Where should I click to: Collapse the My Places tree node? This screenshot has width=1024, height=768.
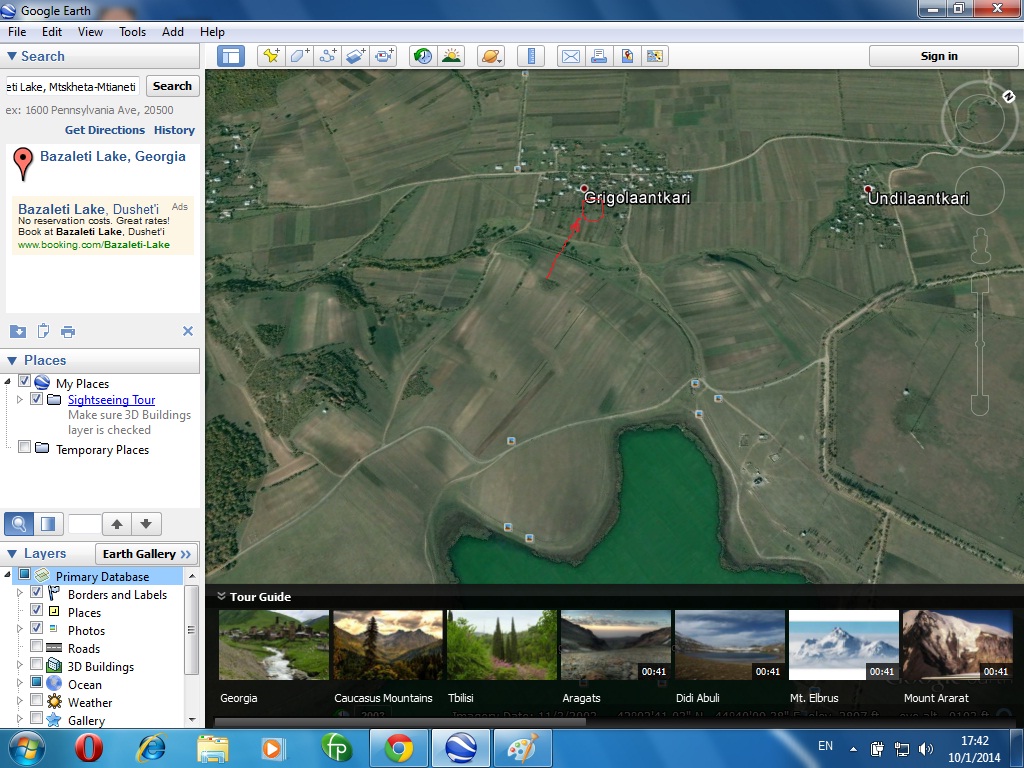(x=7, y=381)
